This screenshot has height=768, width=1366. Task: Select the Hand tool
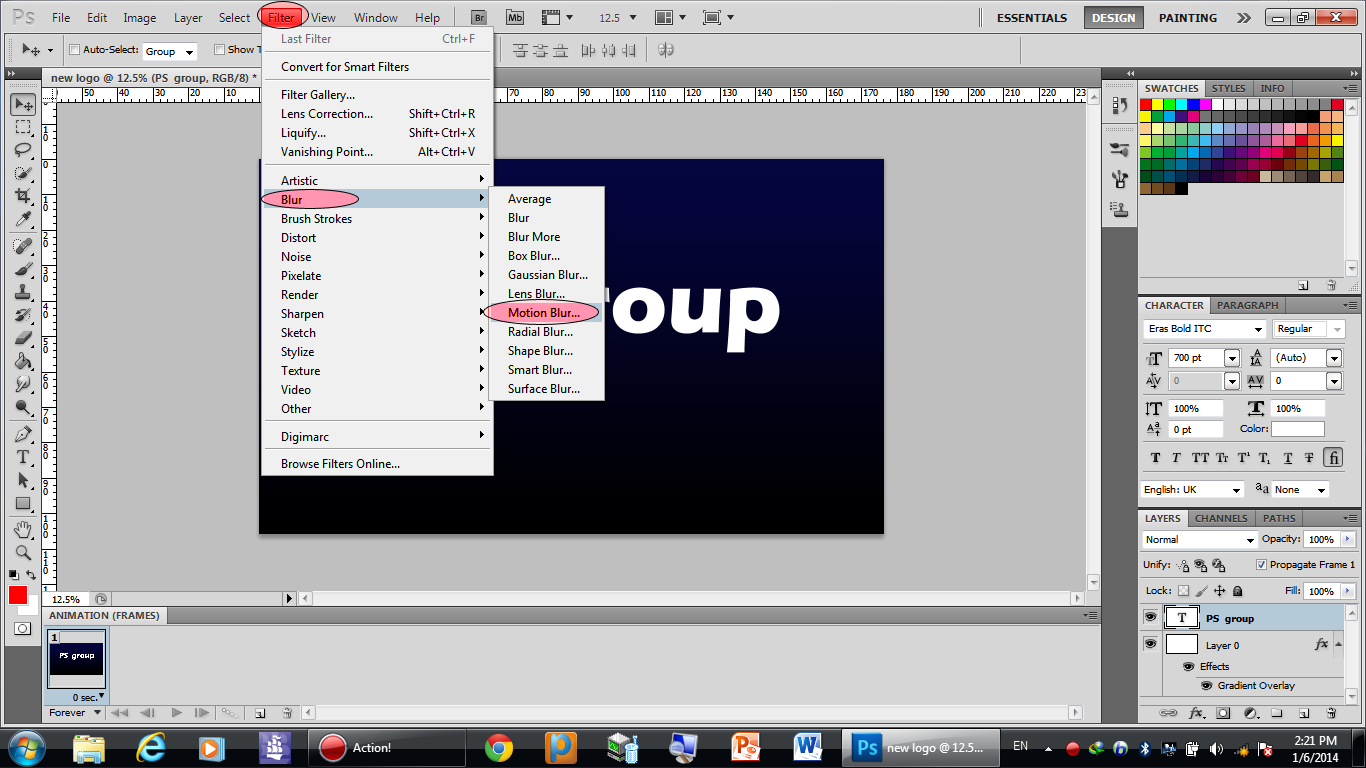[x=22, y=529]
